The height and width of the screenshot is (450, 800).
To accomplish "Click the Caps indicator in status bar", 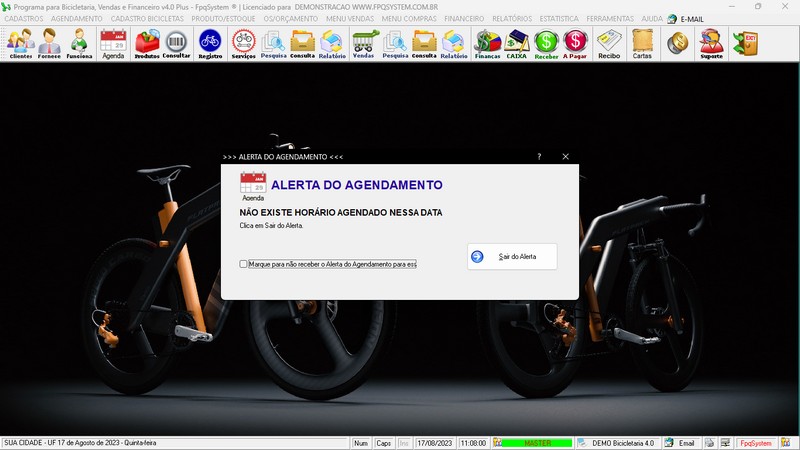I will tap(383, 443).
